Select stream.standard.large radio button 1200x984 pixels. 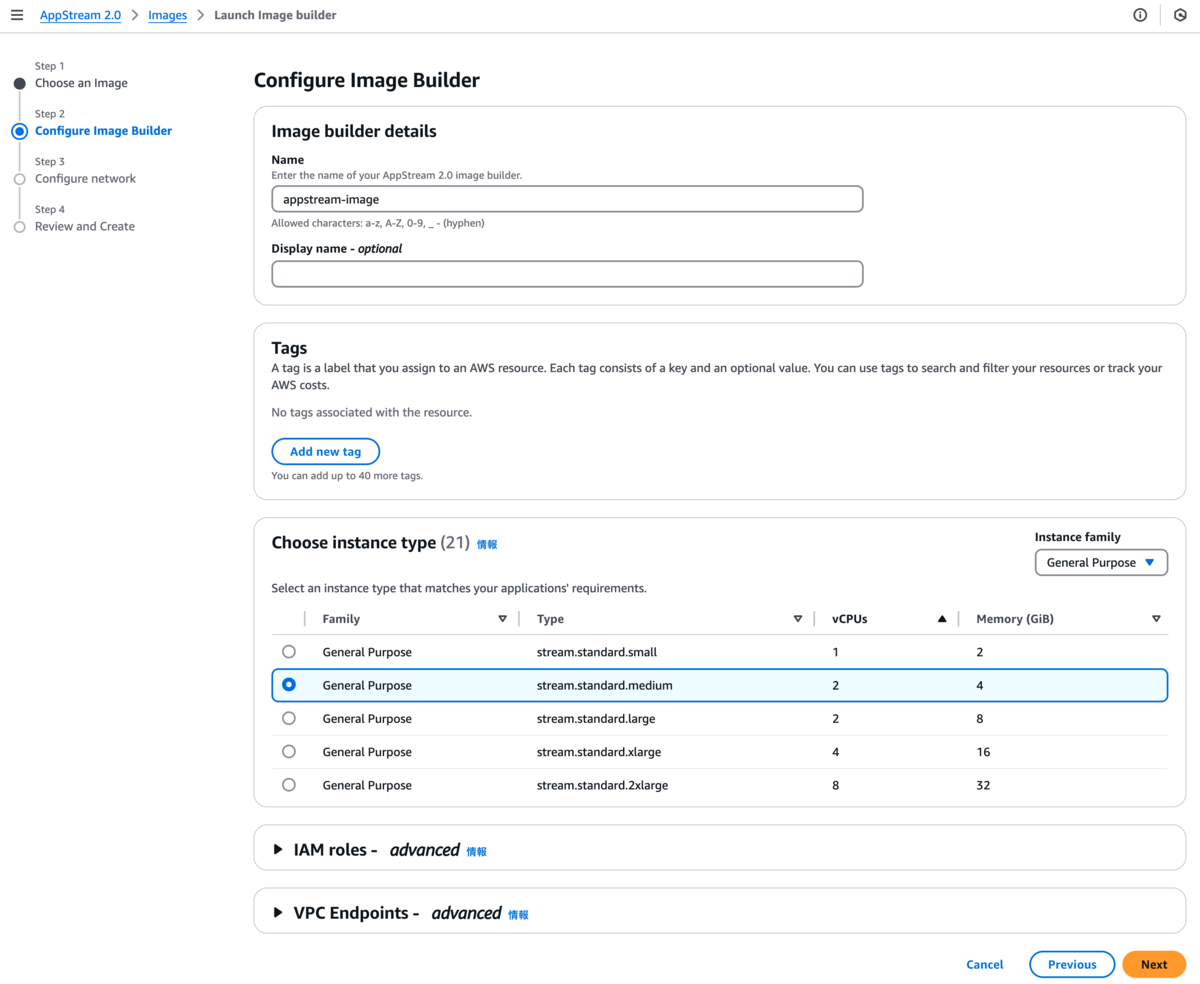289,718
